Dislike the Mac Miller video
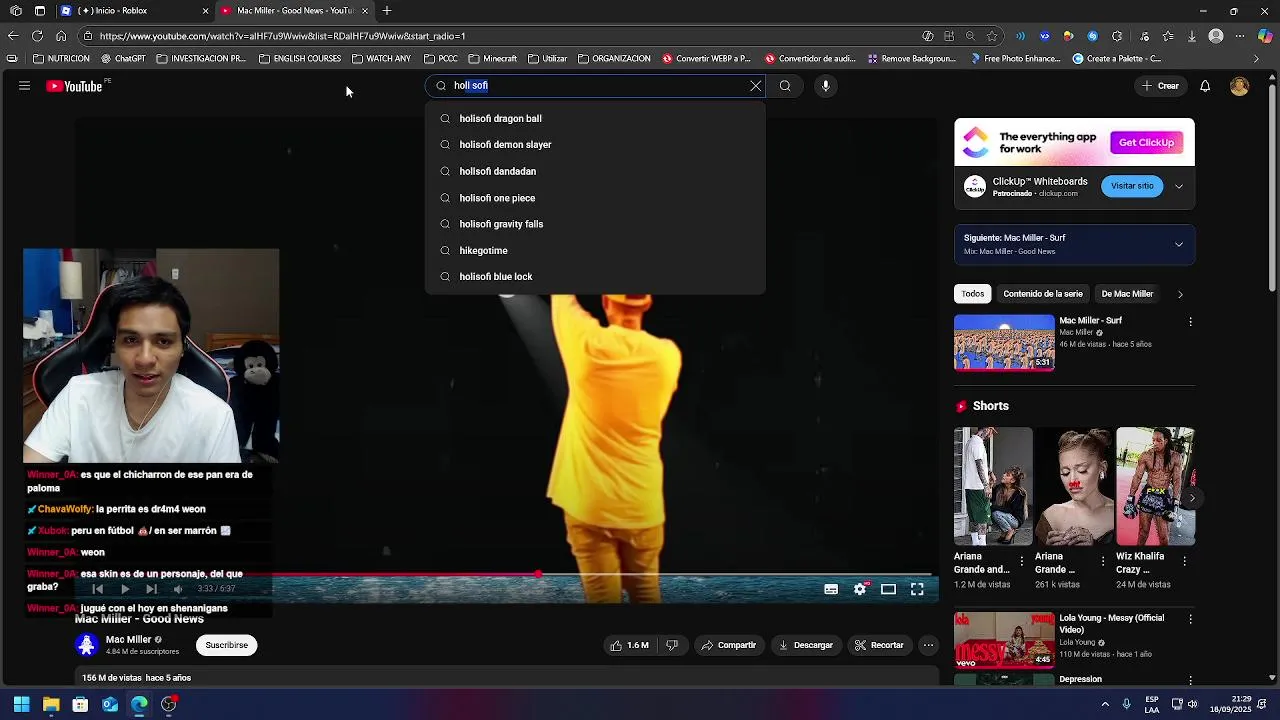Viewport: 1280px width, 720px height. [x=672, y=645]
